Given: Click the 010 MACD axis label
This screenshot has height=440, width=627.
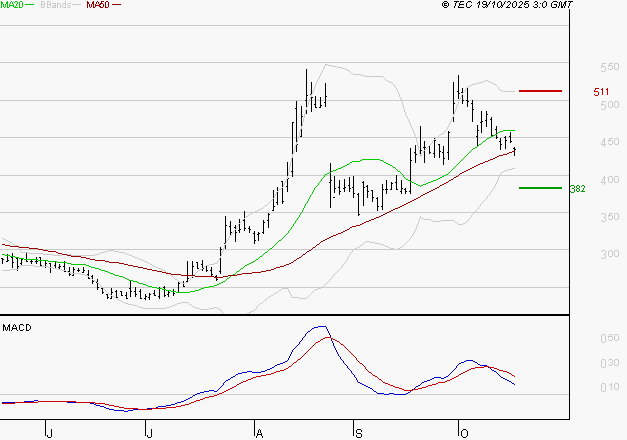Looking at the screenshot, I should click(580, 387).
